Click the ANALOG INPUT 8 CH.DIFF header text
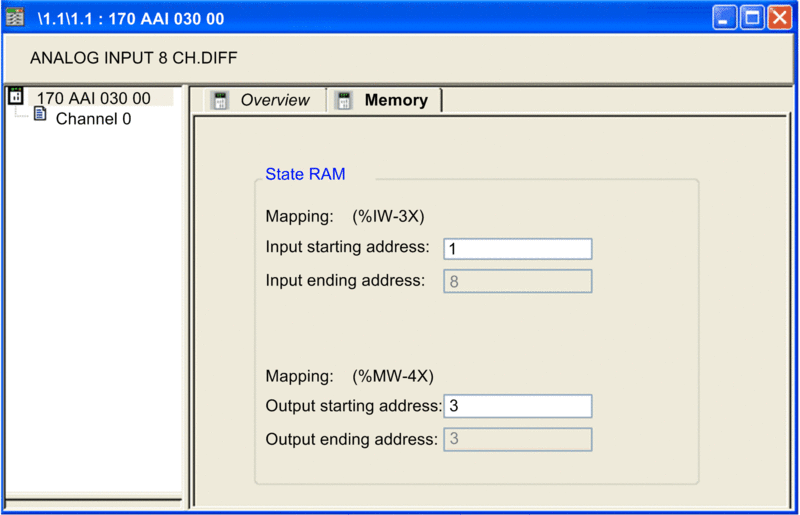 pos(133,58)
